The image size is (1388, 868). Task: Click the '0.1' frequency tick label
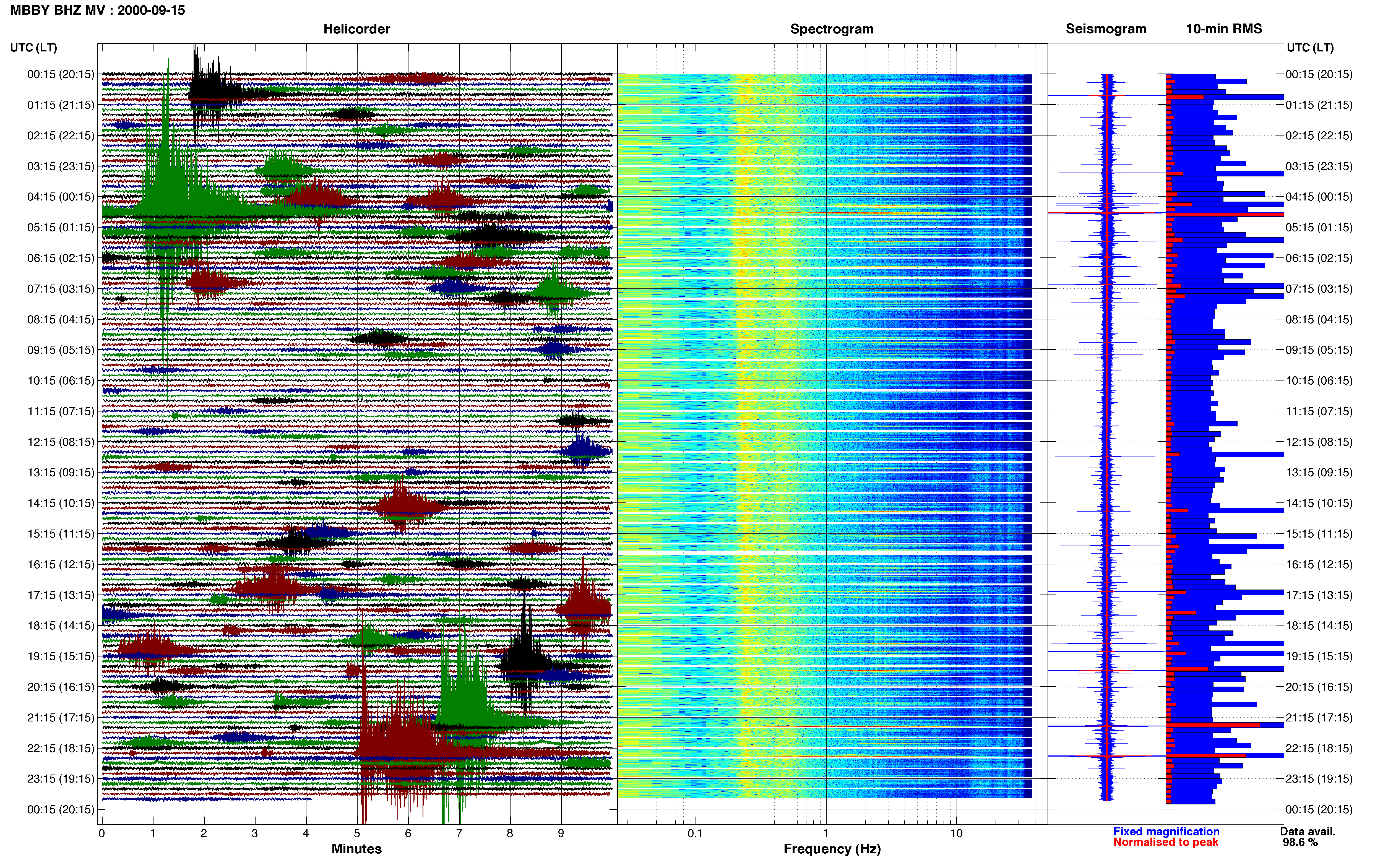click(695, 833)
